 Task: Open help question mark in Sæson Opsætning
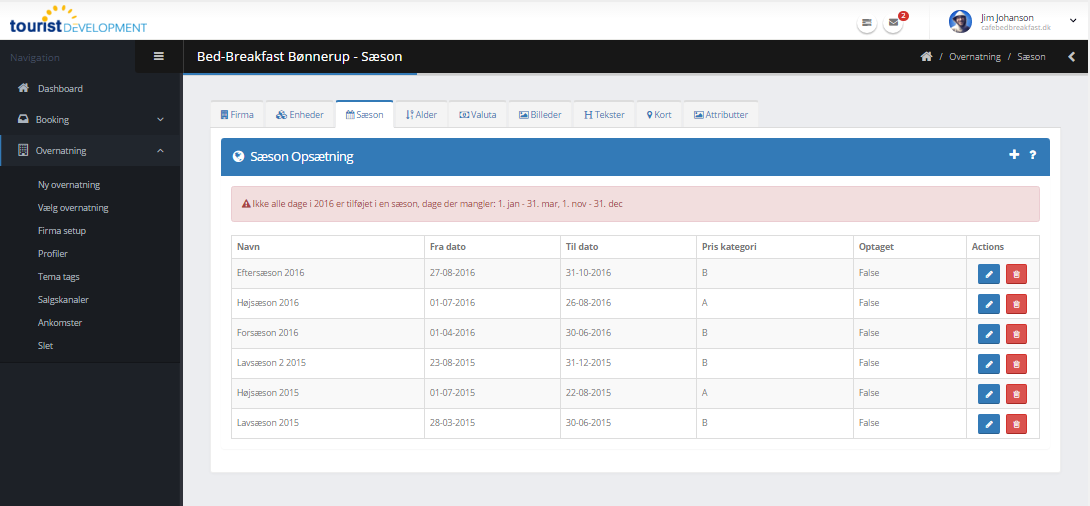1032,155
